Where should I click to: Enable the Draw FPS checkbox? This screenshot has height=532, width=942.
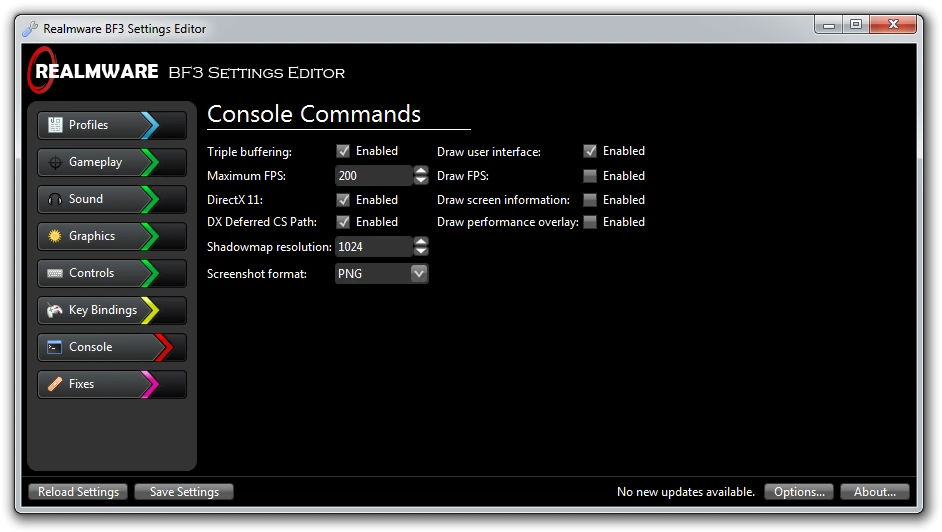[590, 176]
